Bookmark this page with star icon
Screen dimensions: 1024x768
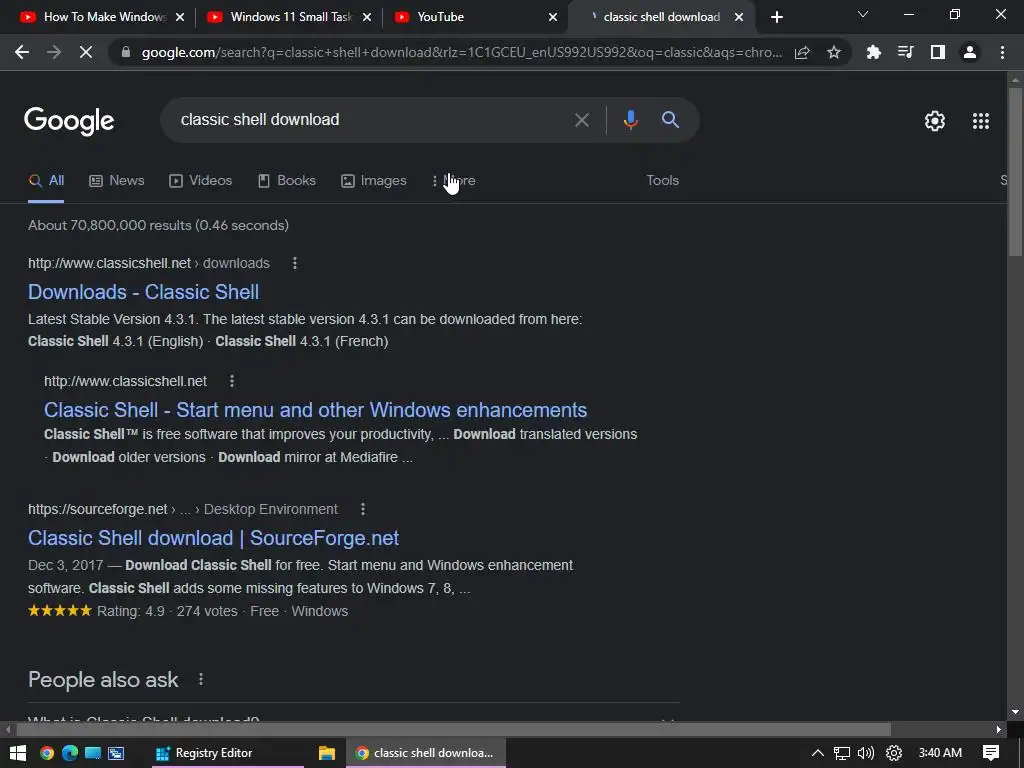tap(834, 52)
